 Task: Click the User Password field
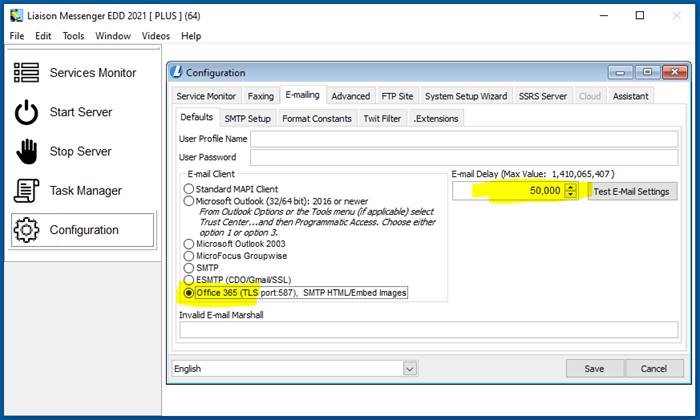[x=464, y=157]
